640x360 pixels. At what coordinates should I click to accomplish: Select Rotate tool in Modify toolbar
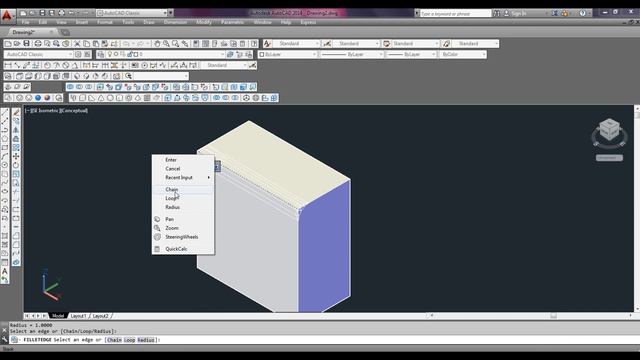[x=16, y=165]
